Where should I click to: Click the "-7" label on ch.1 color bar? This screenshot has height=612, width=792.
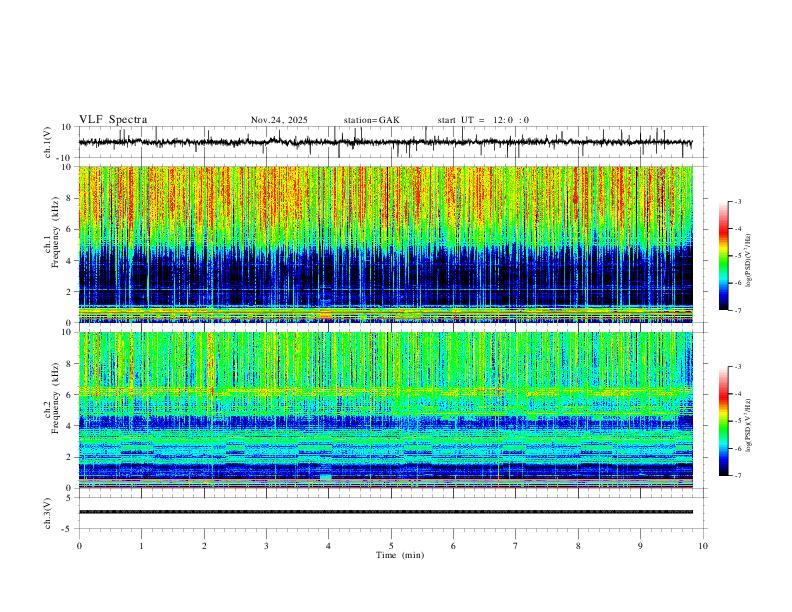[x=737, y=310]
